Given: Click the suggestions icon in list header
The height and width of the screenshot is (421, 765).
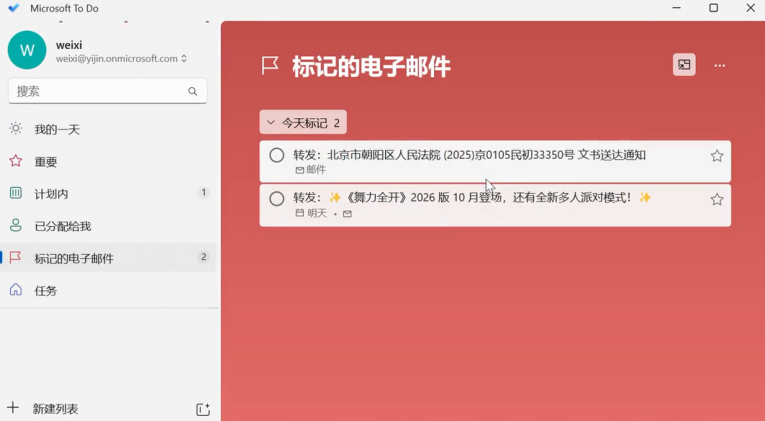Looking at the screenshot, I should (x=684, y=65).
